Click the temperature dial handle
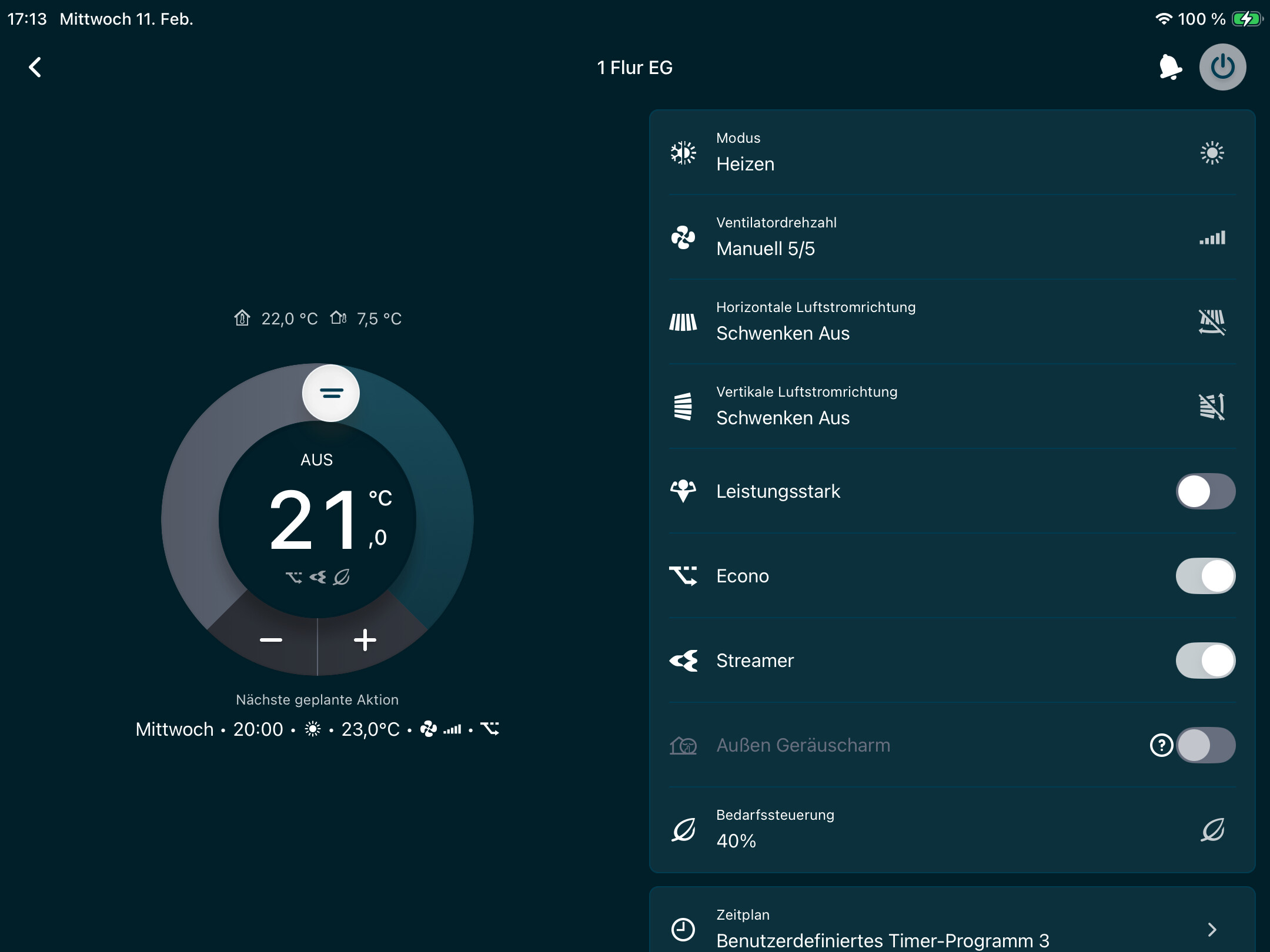This screenshot has height=952, width=1270. click(331, 393)
